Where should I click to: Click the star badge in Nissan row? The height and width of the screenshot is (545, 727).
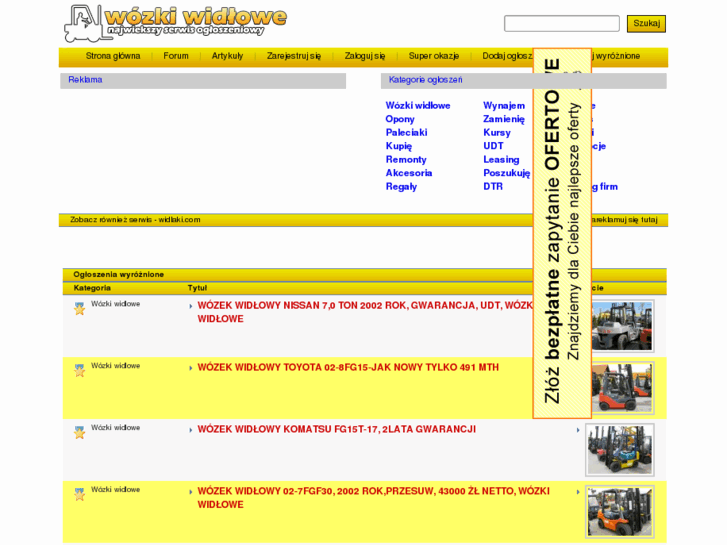(x=79, y=308)
